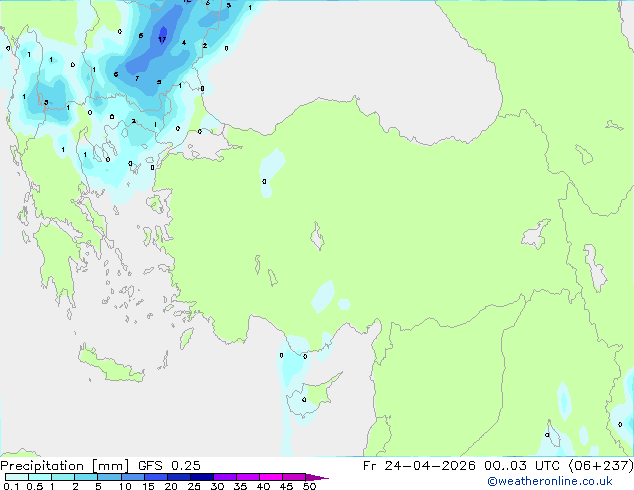
Task: Click the over-50 legend arrow tip
Action: click(317, 478)
